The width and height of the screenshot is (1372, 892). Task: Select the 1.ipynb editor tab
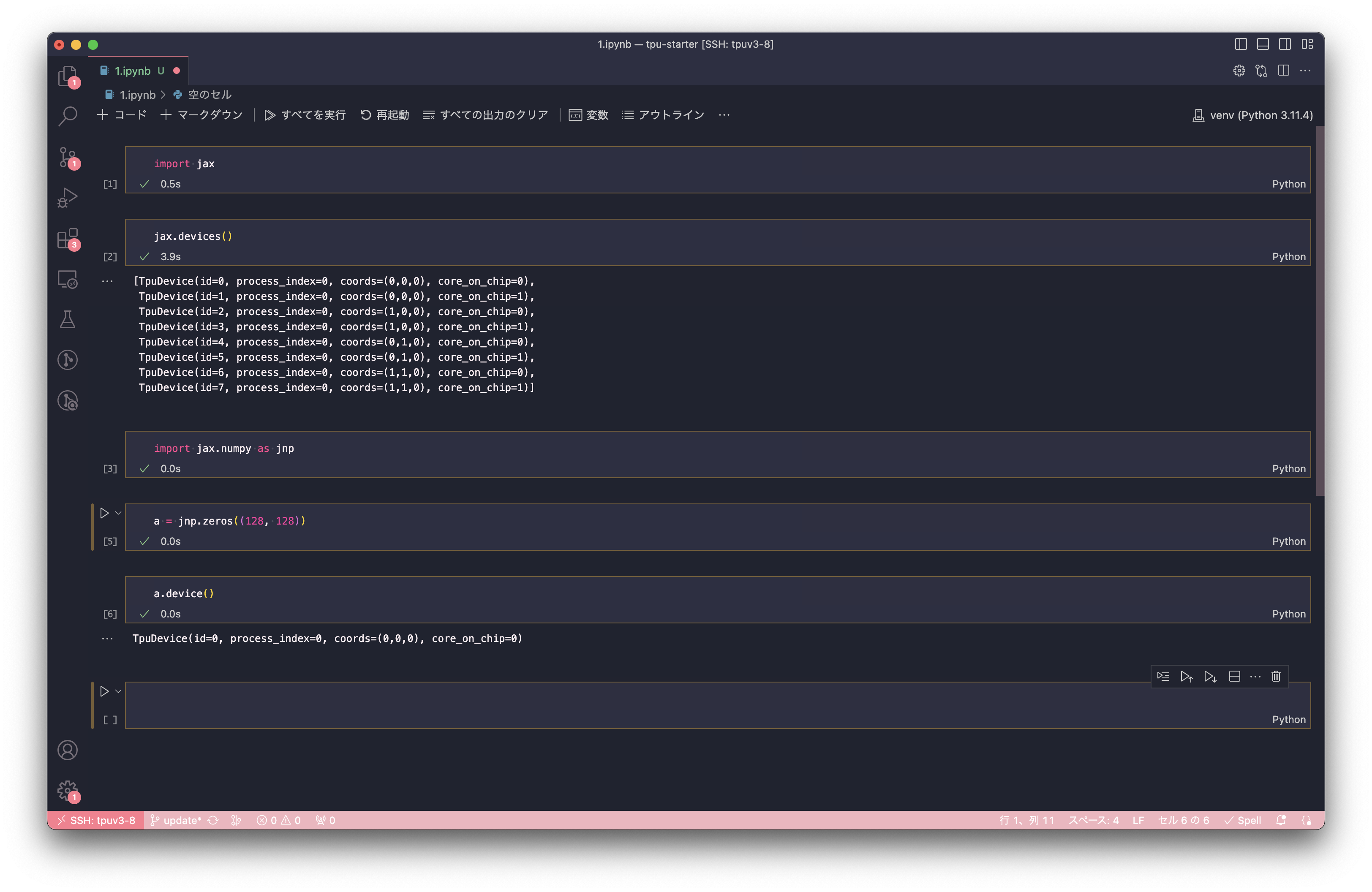133,71
